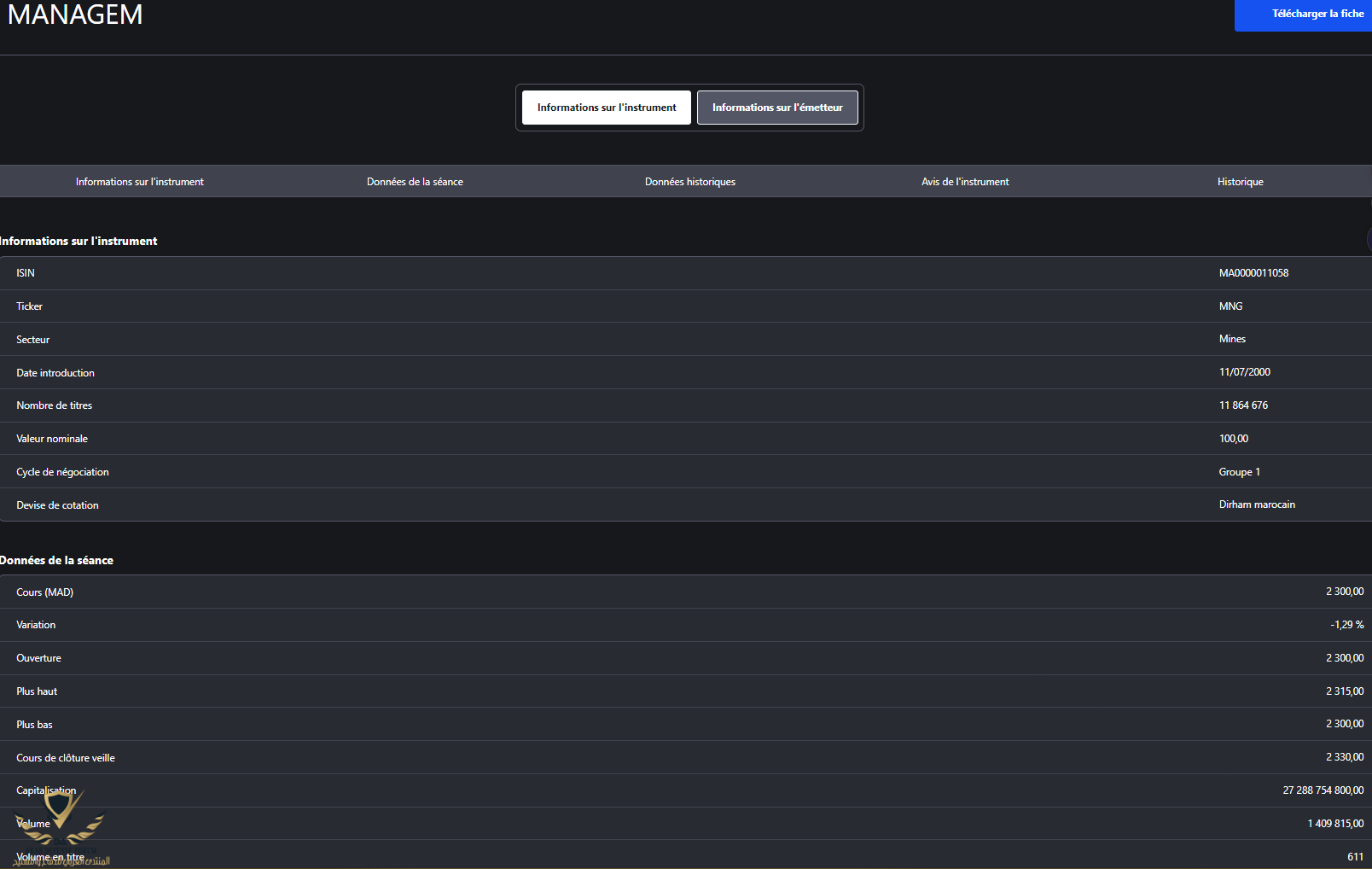Select the Groupe 1 negotiation cycle value

coord(1239,472)
